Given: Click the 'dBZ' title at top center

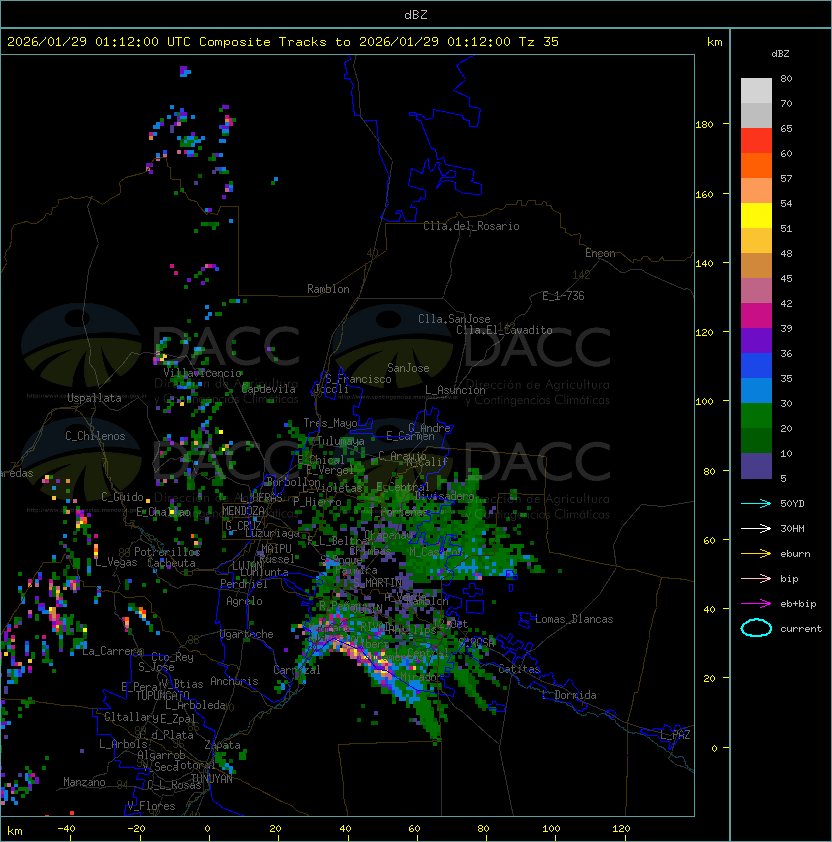Looking at the screenshot, I should point(416,14).
